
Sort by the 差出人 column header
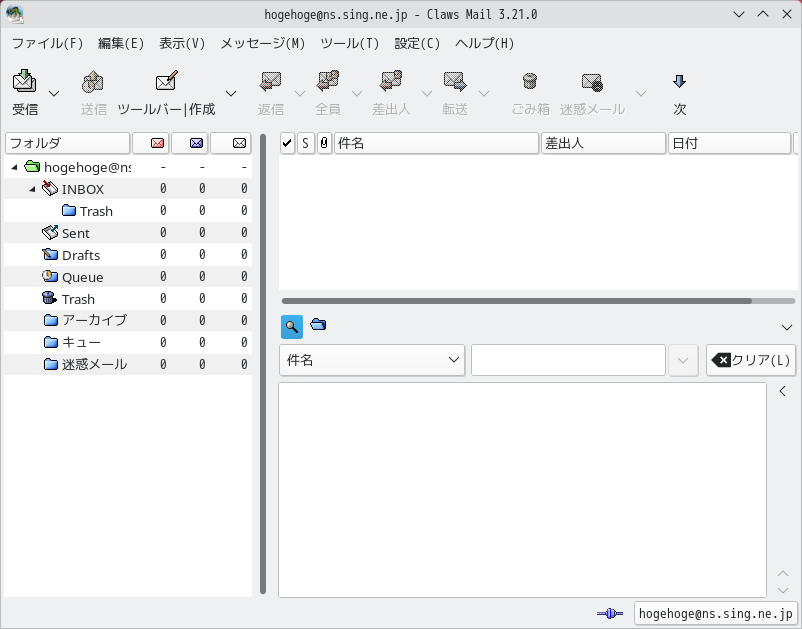click(604, 143)
